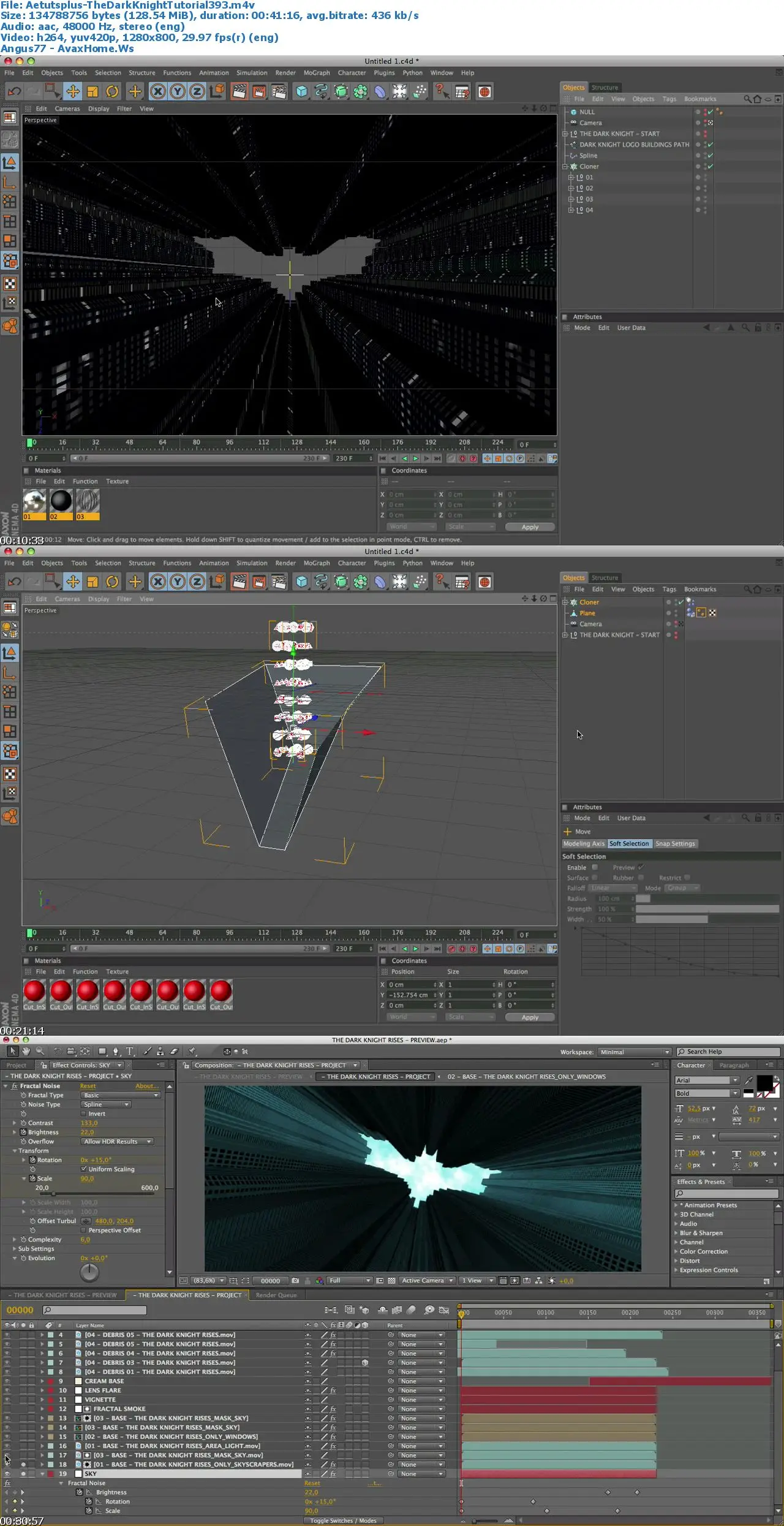The width and height of the screenshot is (784, 1526).
Task: Switch to the Paragraph tab
Action: coord(734,1065)
